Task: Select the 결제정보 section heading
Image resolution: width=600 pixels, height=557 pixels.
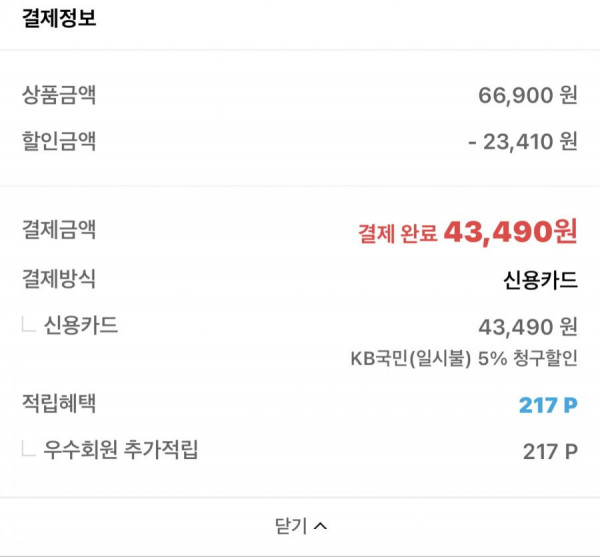Action: click(x=59, y=18)
